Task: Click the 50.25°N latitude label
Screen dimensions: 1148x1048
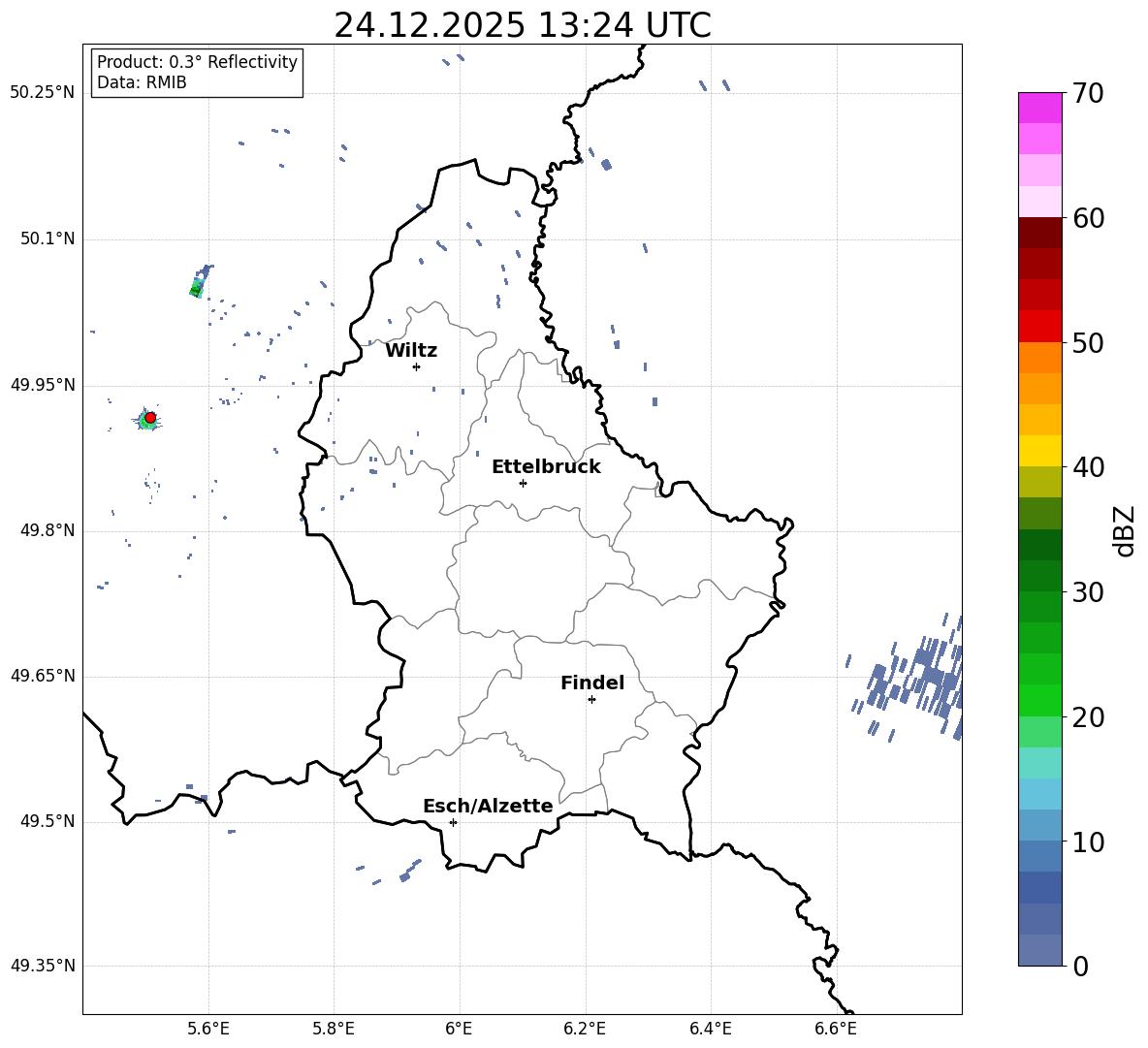Action: click(43, 93)
